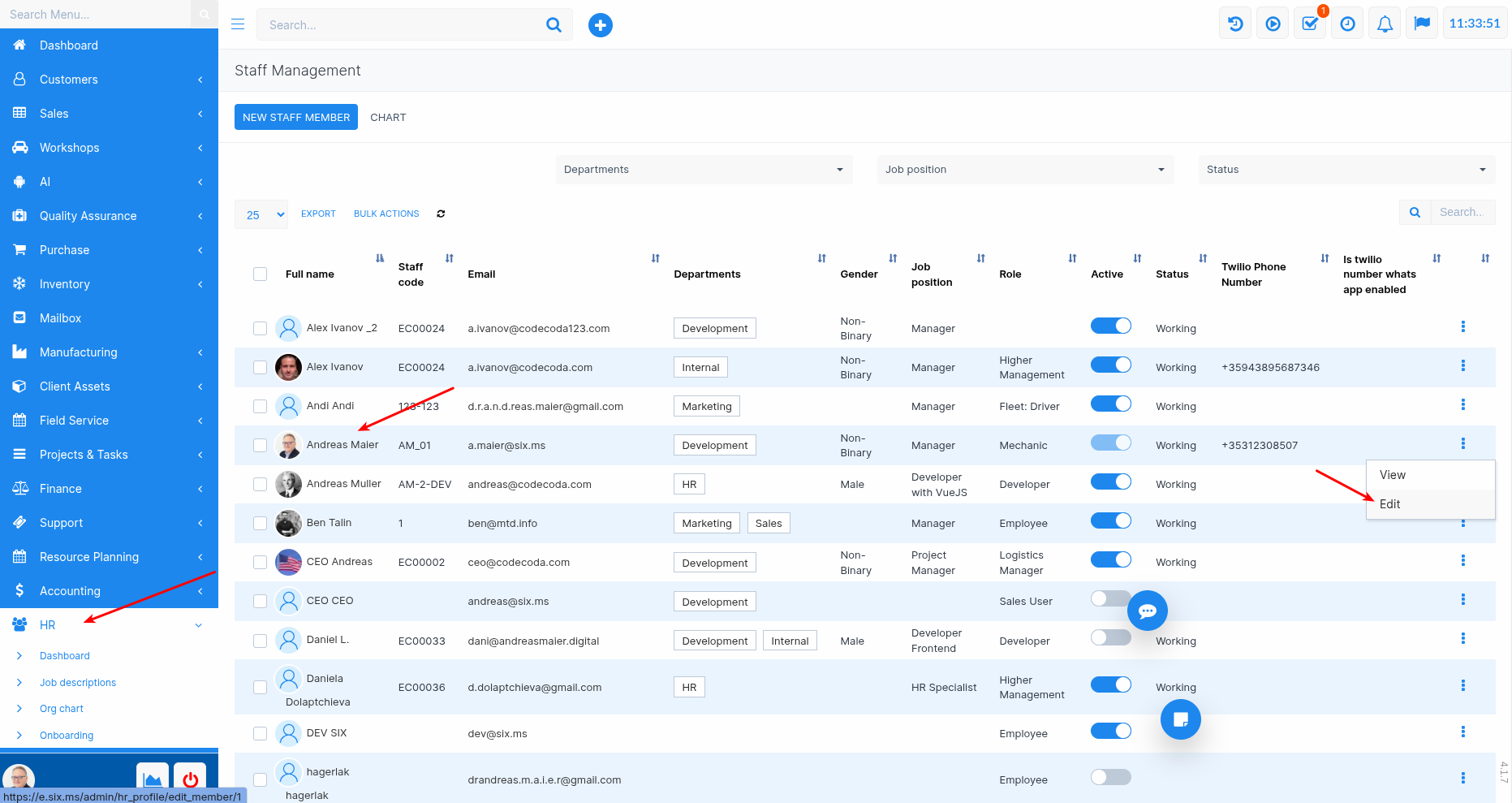Change the page size dropdown showing 25

(x=261, y=214)
